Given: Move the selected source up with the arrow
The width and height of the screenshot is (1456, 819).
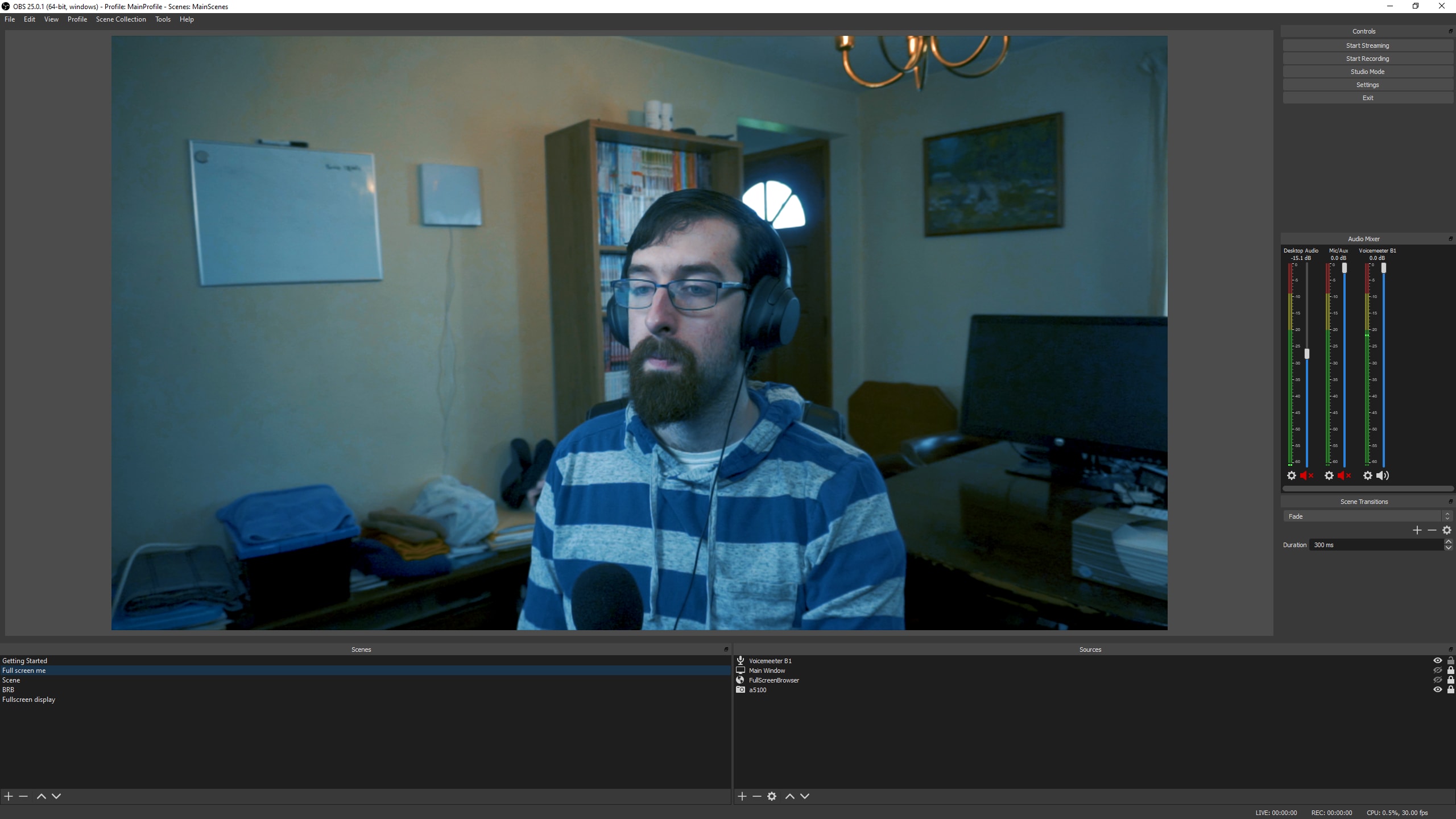Looking at the screenshot, I should pos(789,796).
